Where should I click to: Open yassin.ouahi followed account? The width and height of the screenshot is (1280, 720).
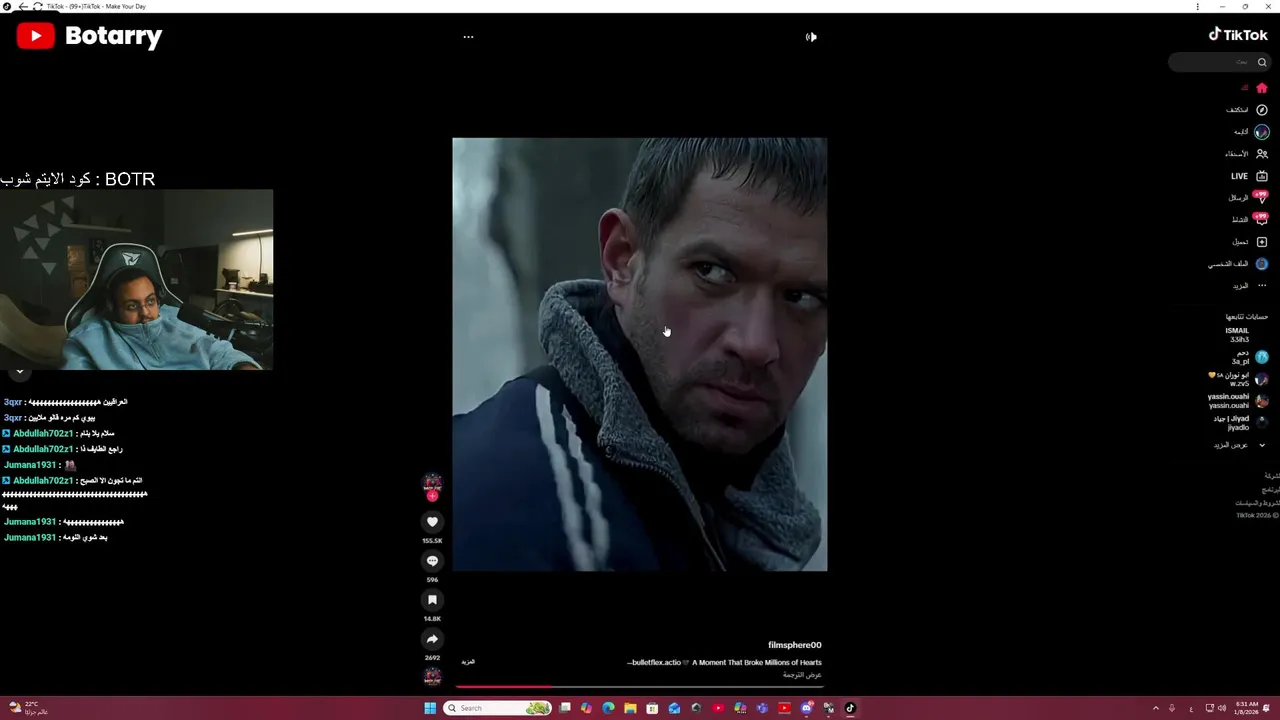click(1238, 401)
